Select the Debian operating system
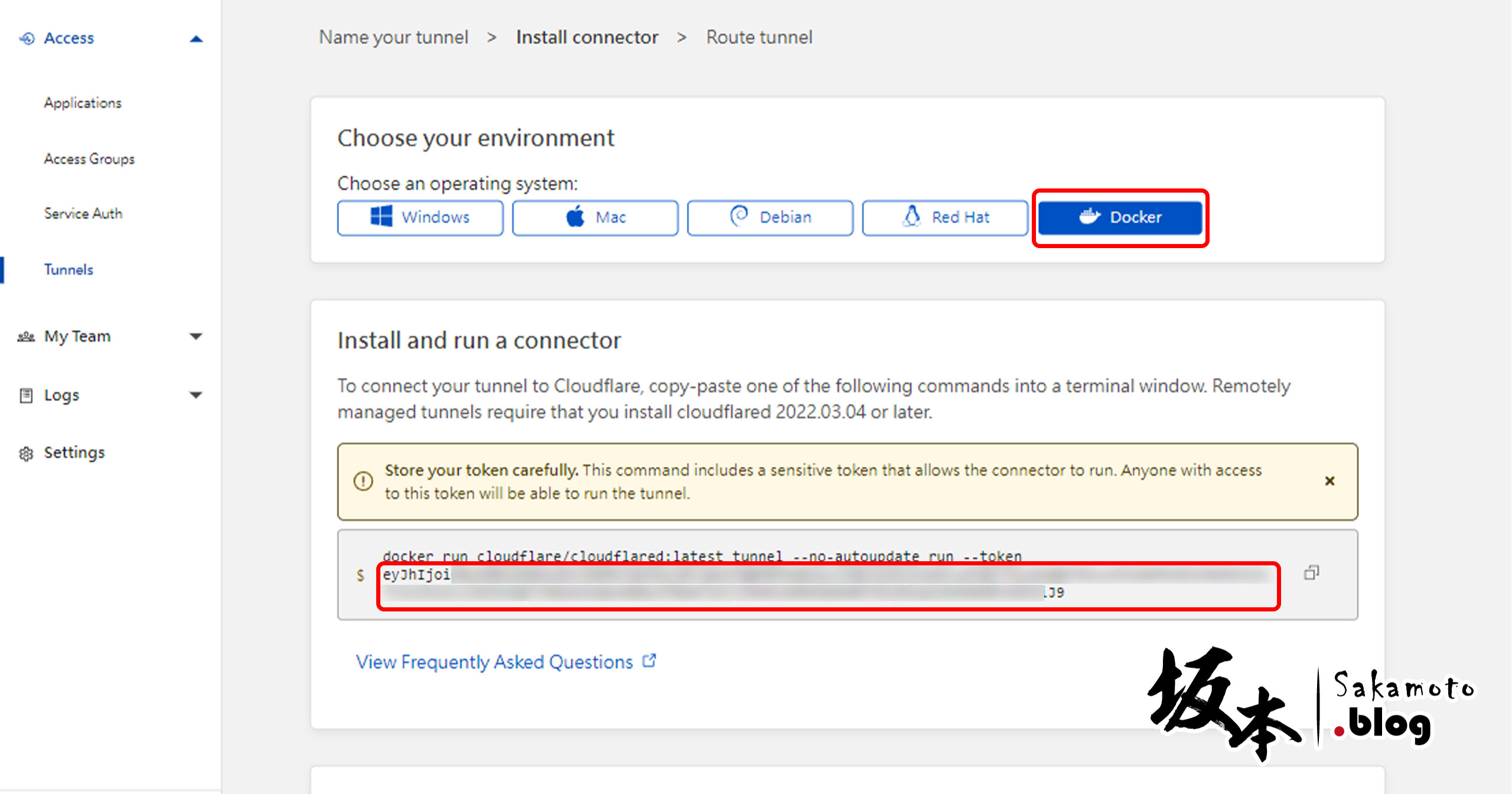 [x=770, y=217]
